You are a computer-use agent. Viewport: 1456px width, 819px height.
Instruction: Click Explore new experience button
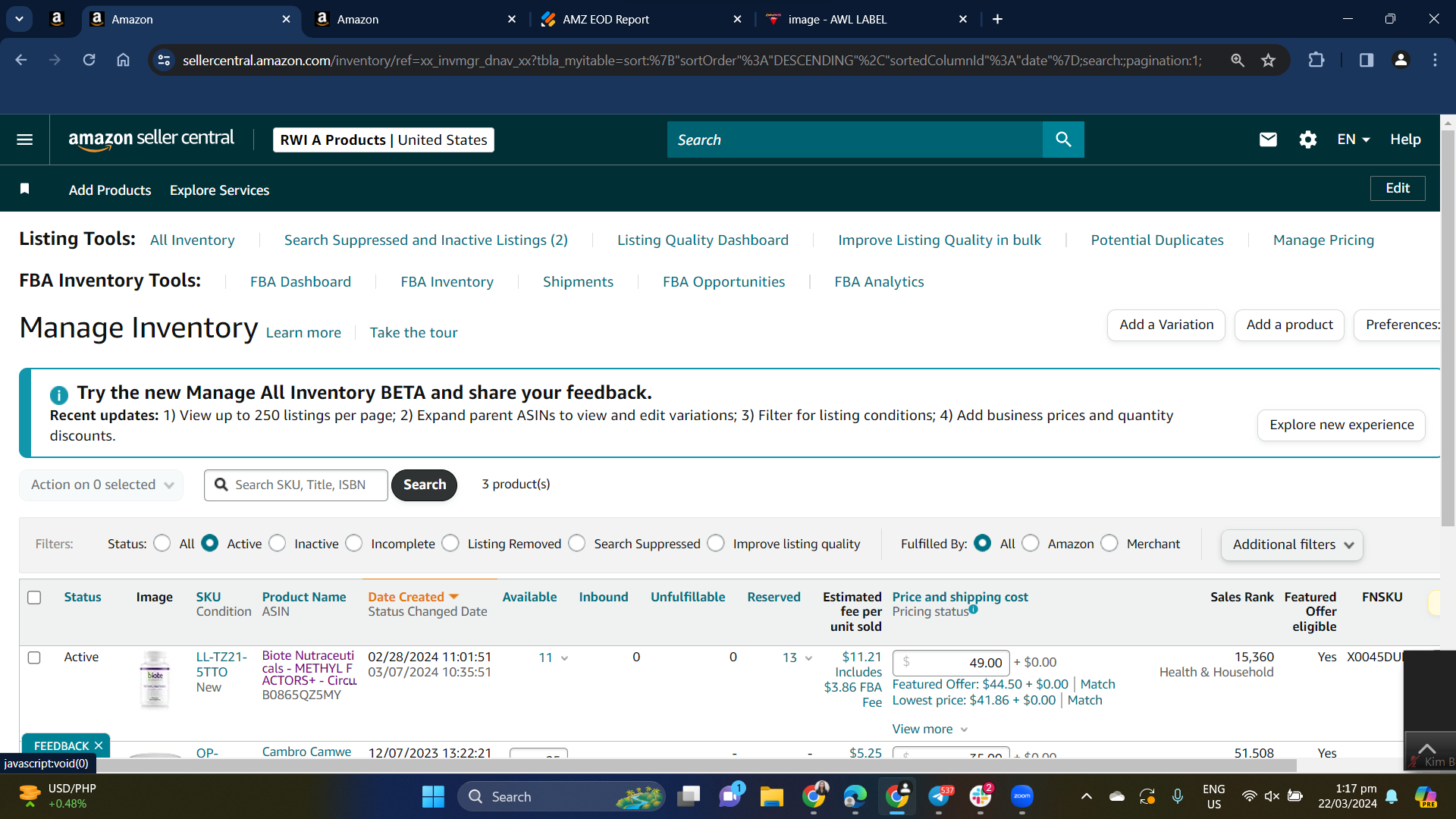1341,425
